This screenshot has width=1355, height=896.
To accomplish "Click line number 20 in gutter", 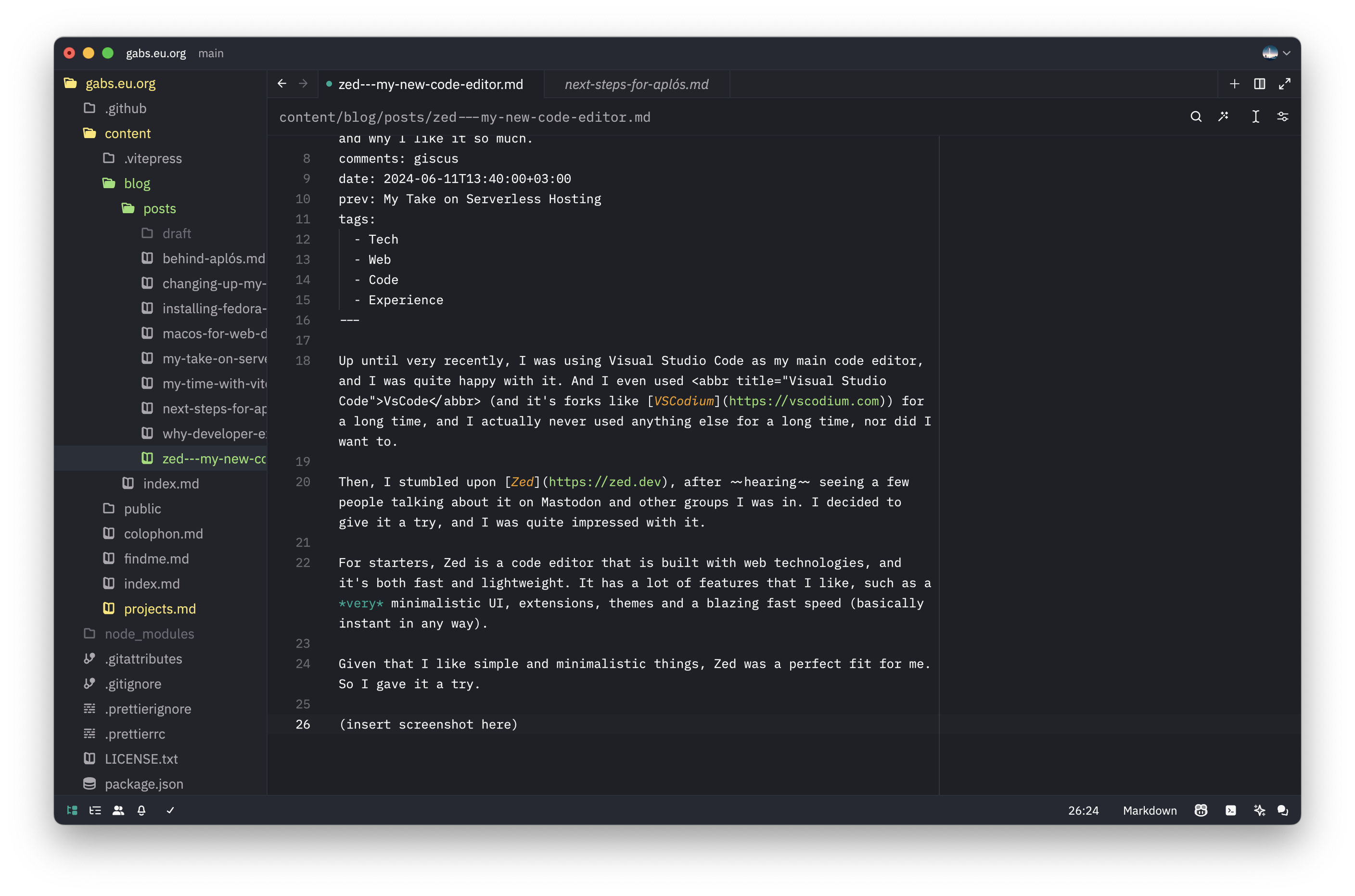I will 303,482.
